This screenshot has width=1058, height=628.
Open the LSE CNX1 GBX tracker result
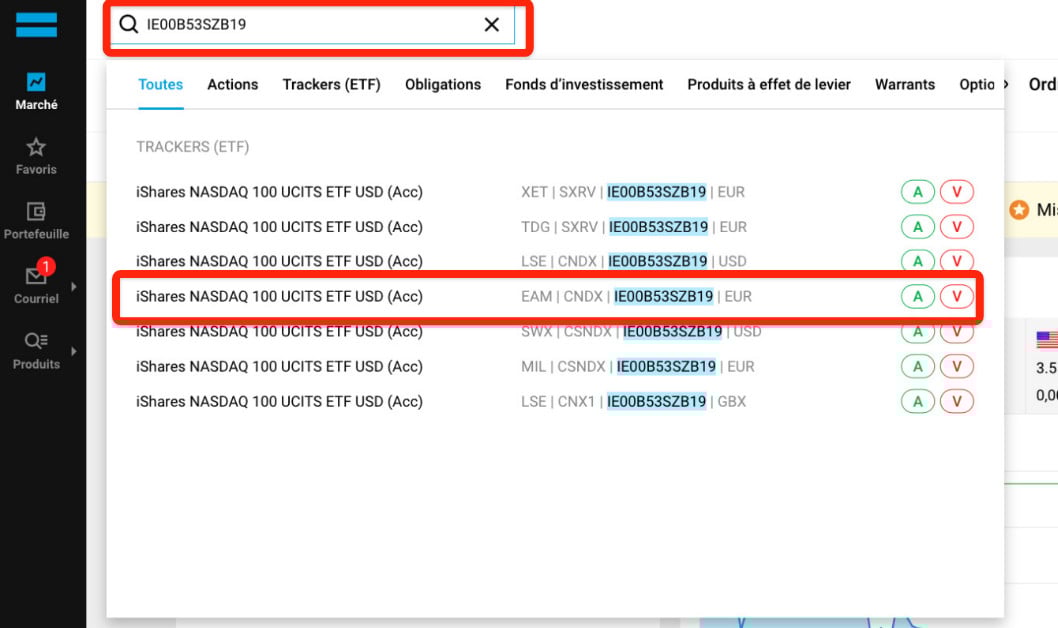pyautogui.click(x=279, y=402)
